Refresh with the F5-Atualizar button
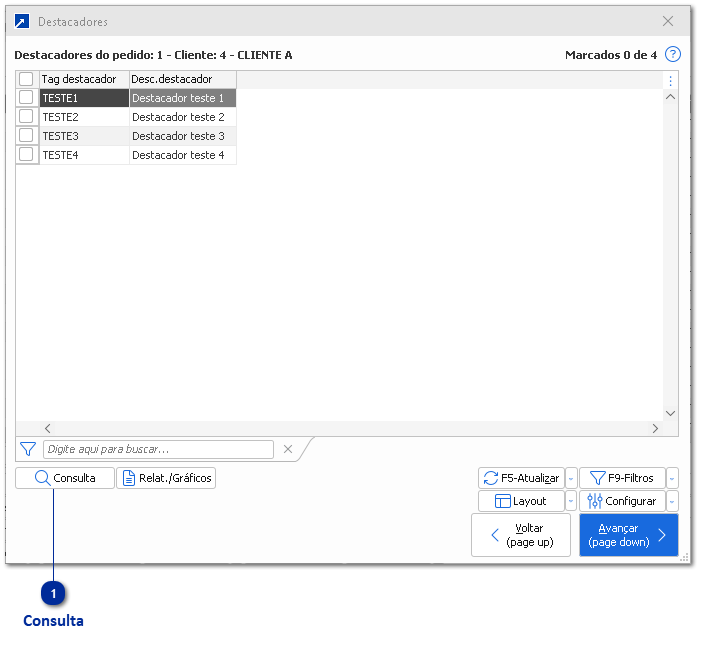This screenshot has width=714, height=647. [x=521, y=478]
